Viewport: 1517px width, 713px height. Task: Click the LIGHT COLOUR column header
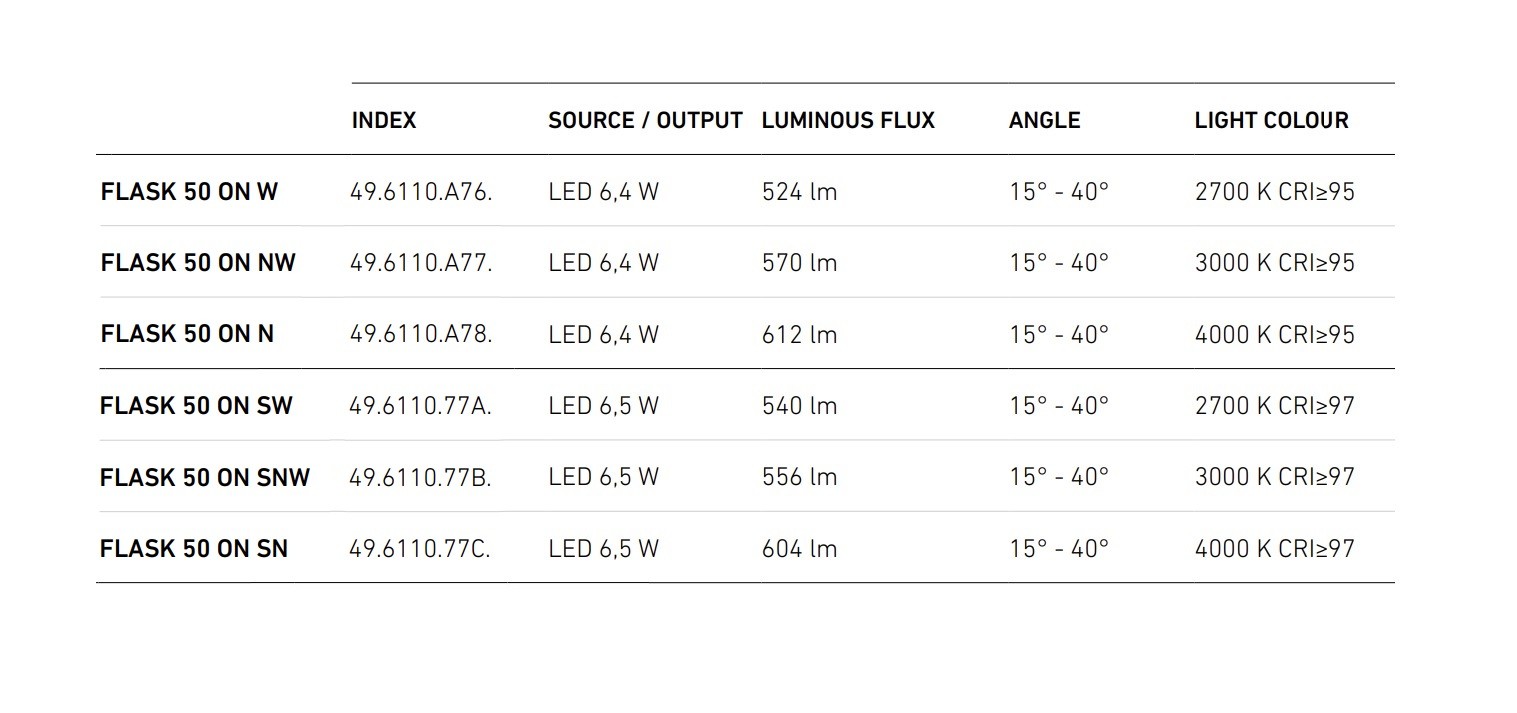tap(1271, 121)
